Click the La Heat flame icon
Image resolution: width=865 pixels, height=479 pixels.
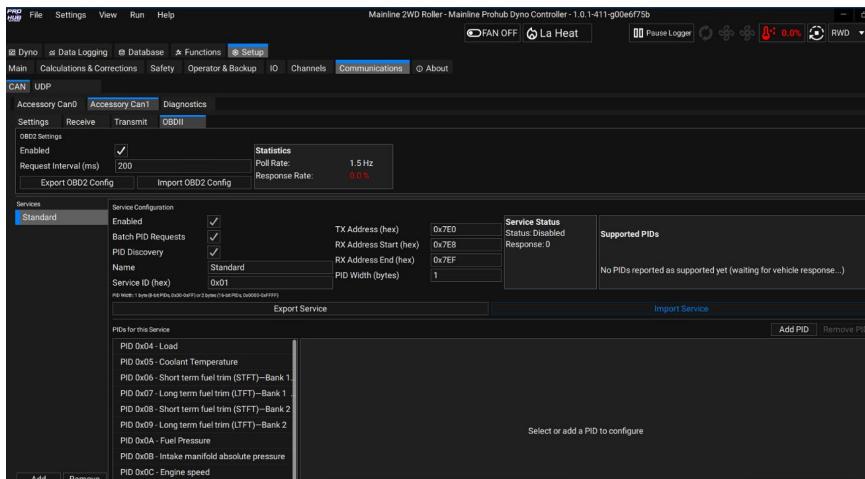532,33
